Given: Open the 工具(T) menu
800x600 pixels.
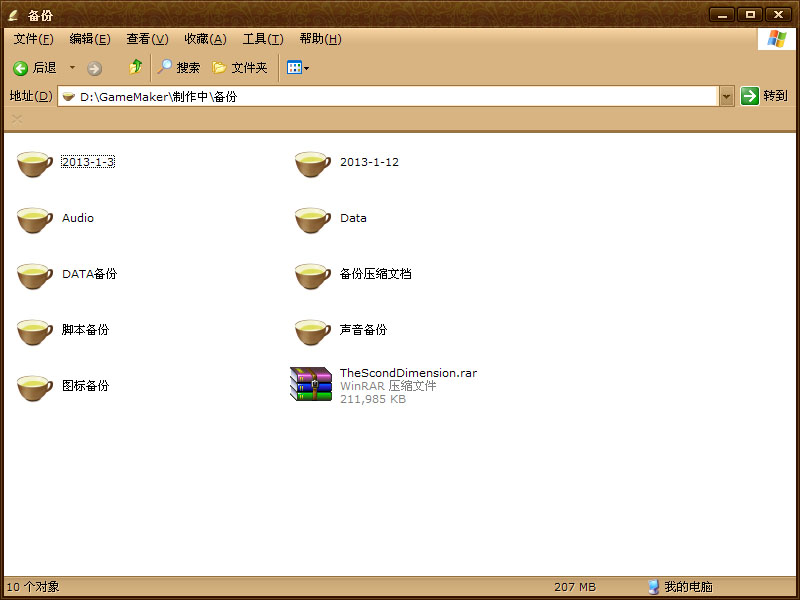Looking at the screenshot, I should pyautogui.click(x=263, y=39).
